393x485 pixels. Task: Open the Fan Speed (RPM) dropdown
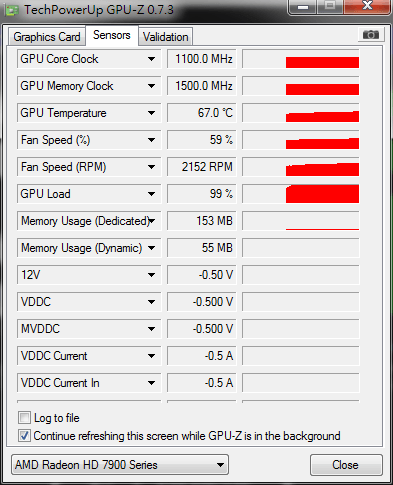[151, 167]
